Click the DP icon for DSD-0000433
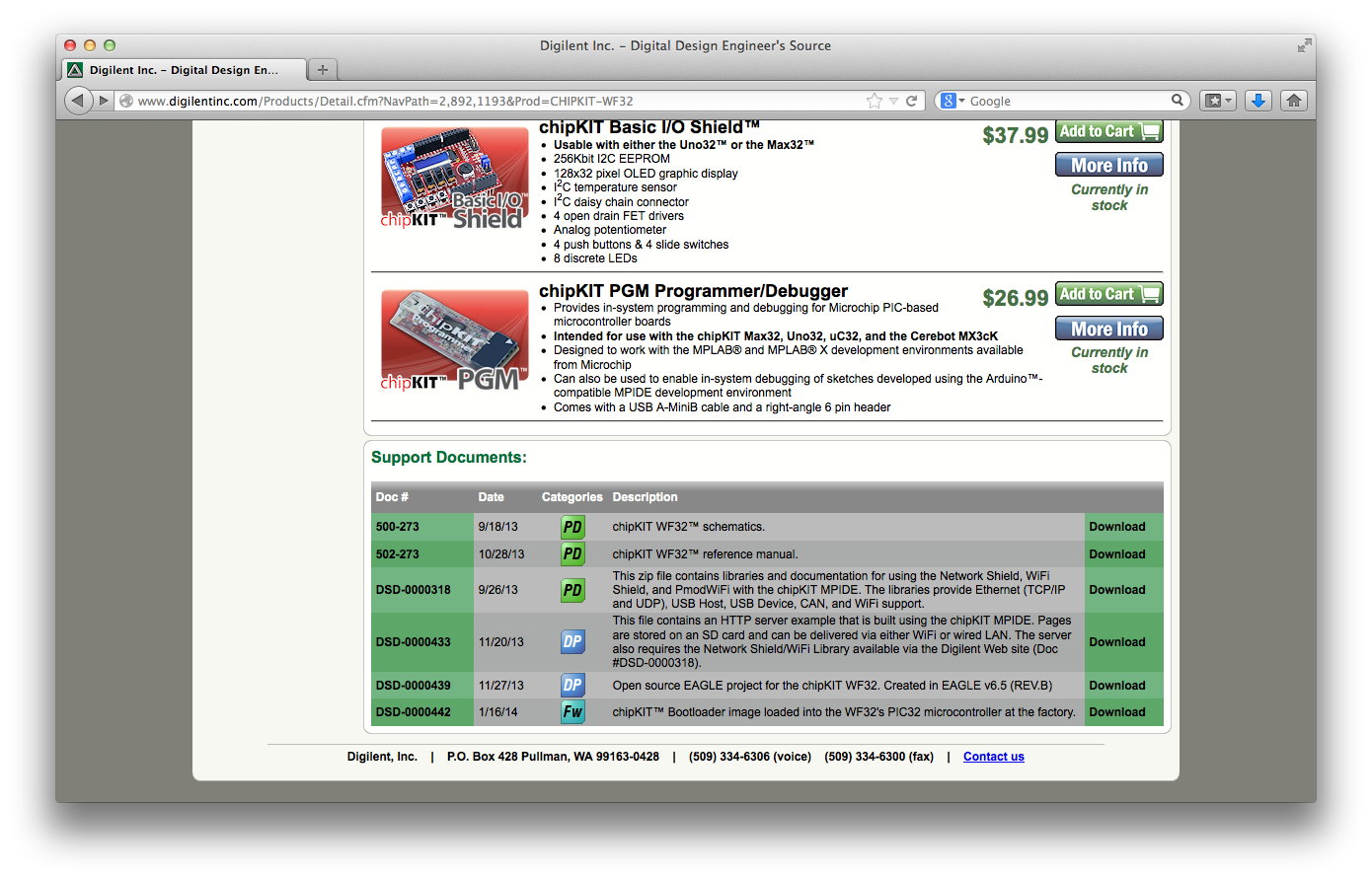 coord(572,642)
